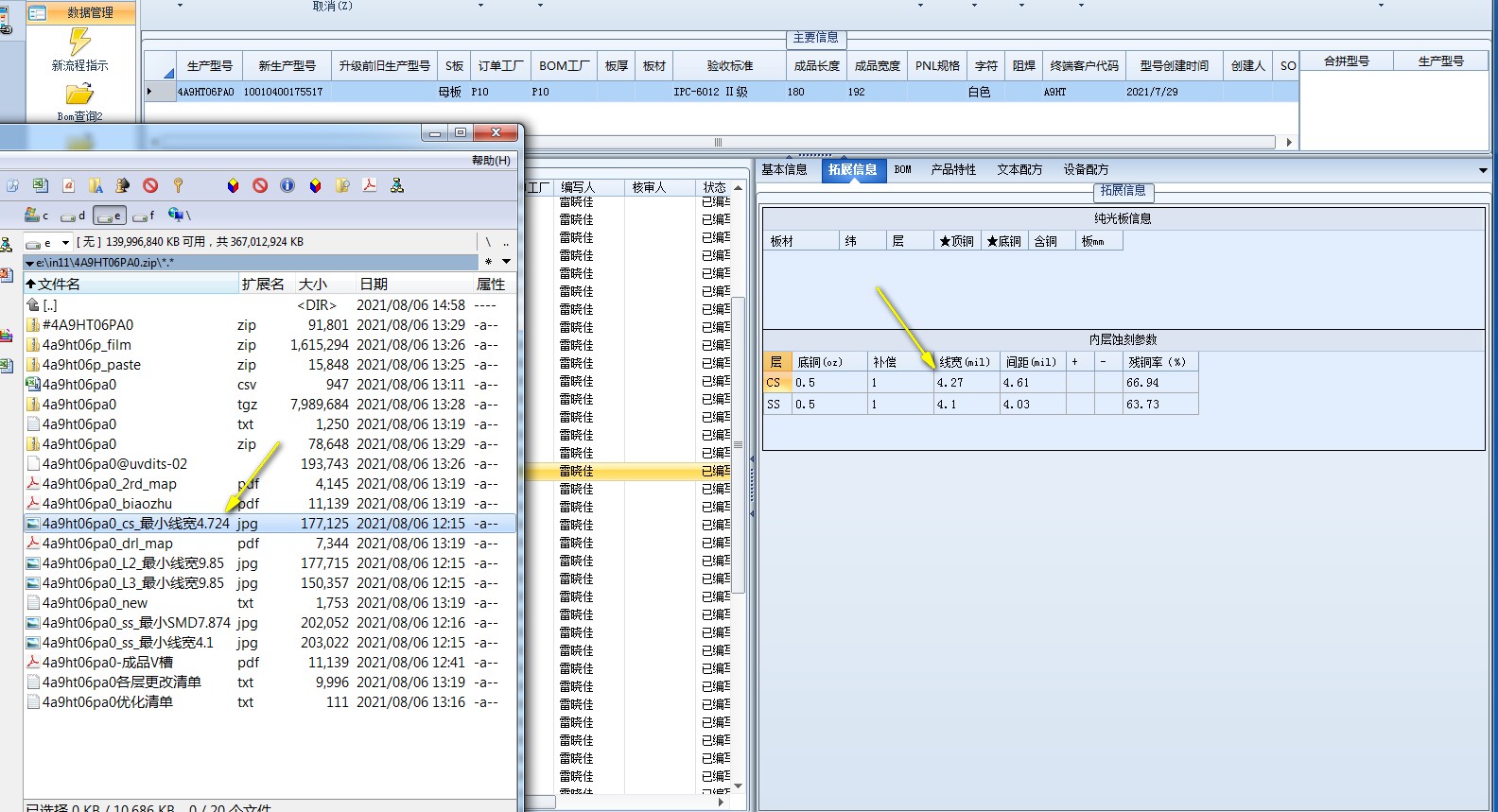Sort files by 日期 column

[414, 285]
